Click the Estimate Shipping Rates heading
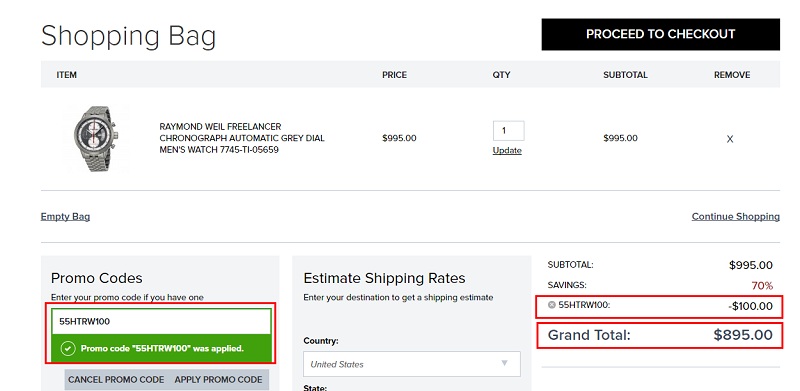The image size is (800, 391). pos(384,278)
